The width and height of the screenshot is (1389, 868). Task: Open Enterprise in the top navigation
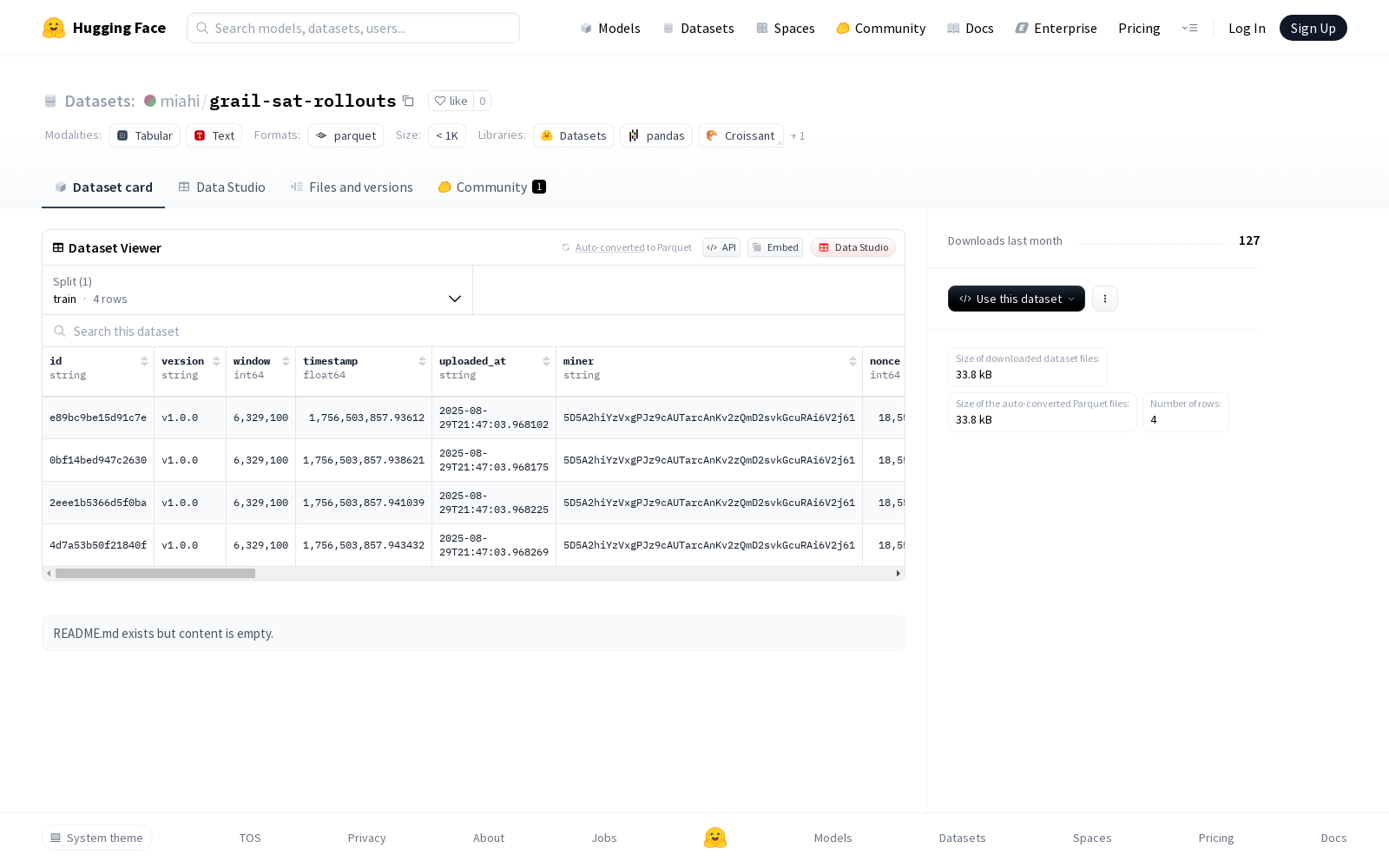tap(1056, 28)
